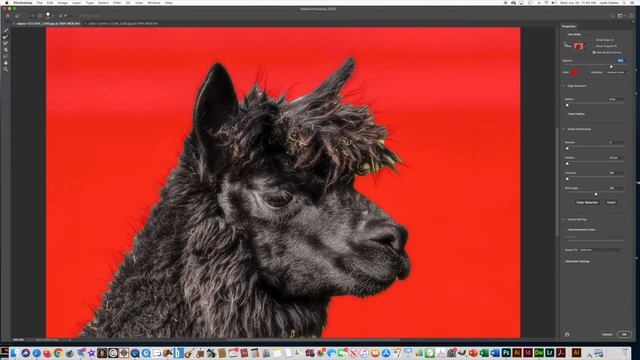Select the Quick Selection tool
The width and height of the screenshot is (640, 360).
point(6,30)
